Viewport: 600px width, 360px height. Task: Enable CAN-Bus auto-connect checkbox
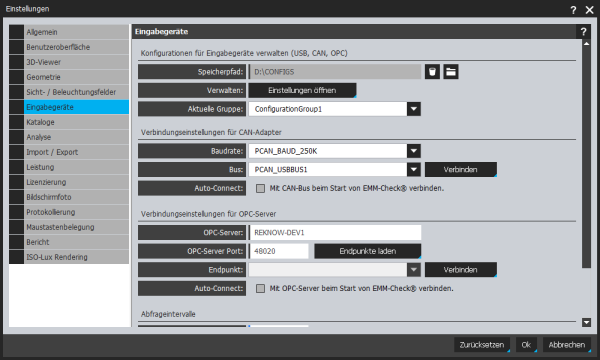(260, 188)
